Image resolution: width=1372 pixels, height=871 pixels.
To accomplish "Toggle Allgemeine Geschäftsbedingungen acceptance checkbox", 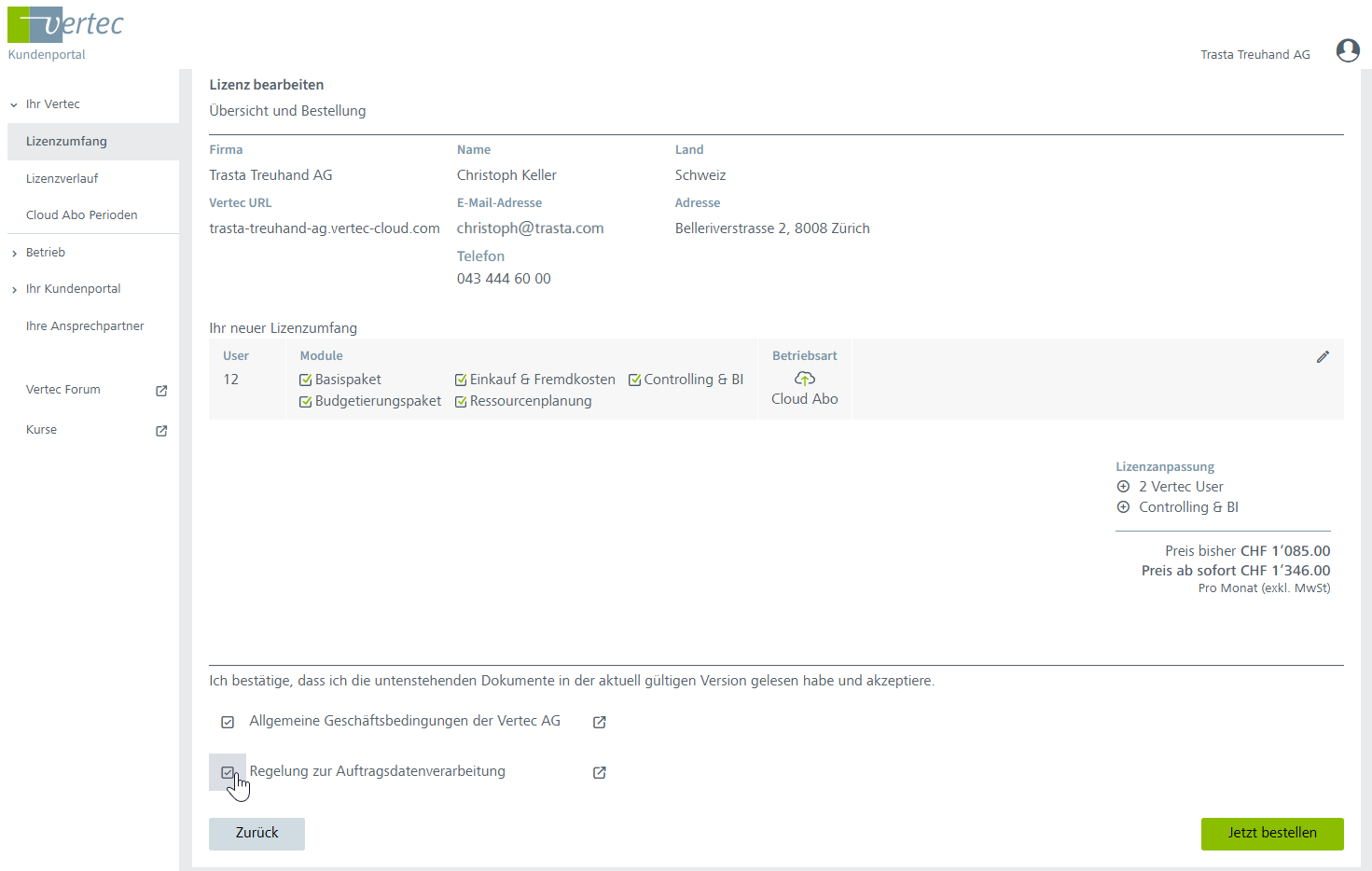I will tap(228, 722).
